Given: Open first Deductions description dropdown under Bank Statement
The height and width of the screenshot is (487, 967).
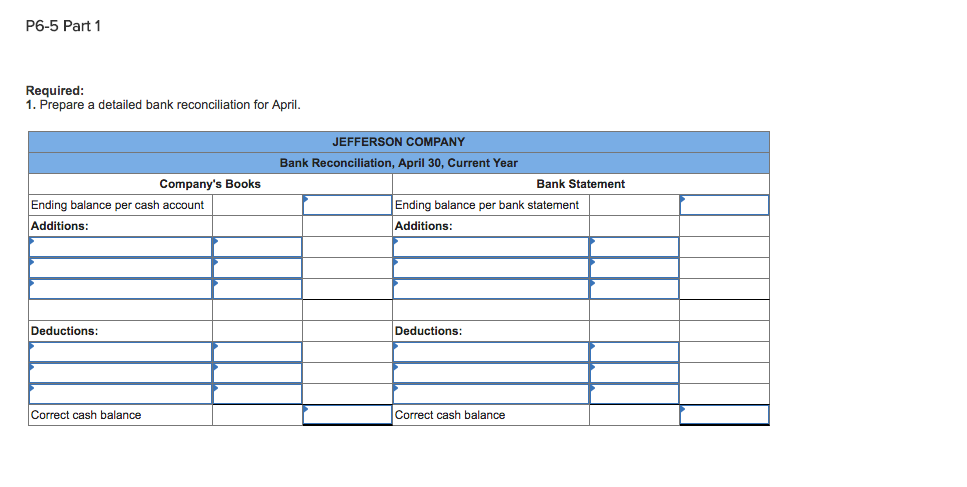Looking at the screenshot, I should [491, 352].
